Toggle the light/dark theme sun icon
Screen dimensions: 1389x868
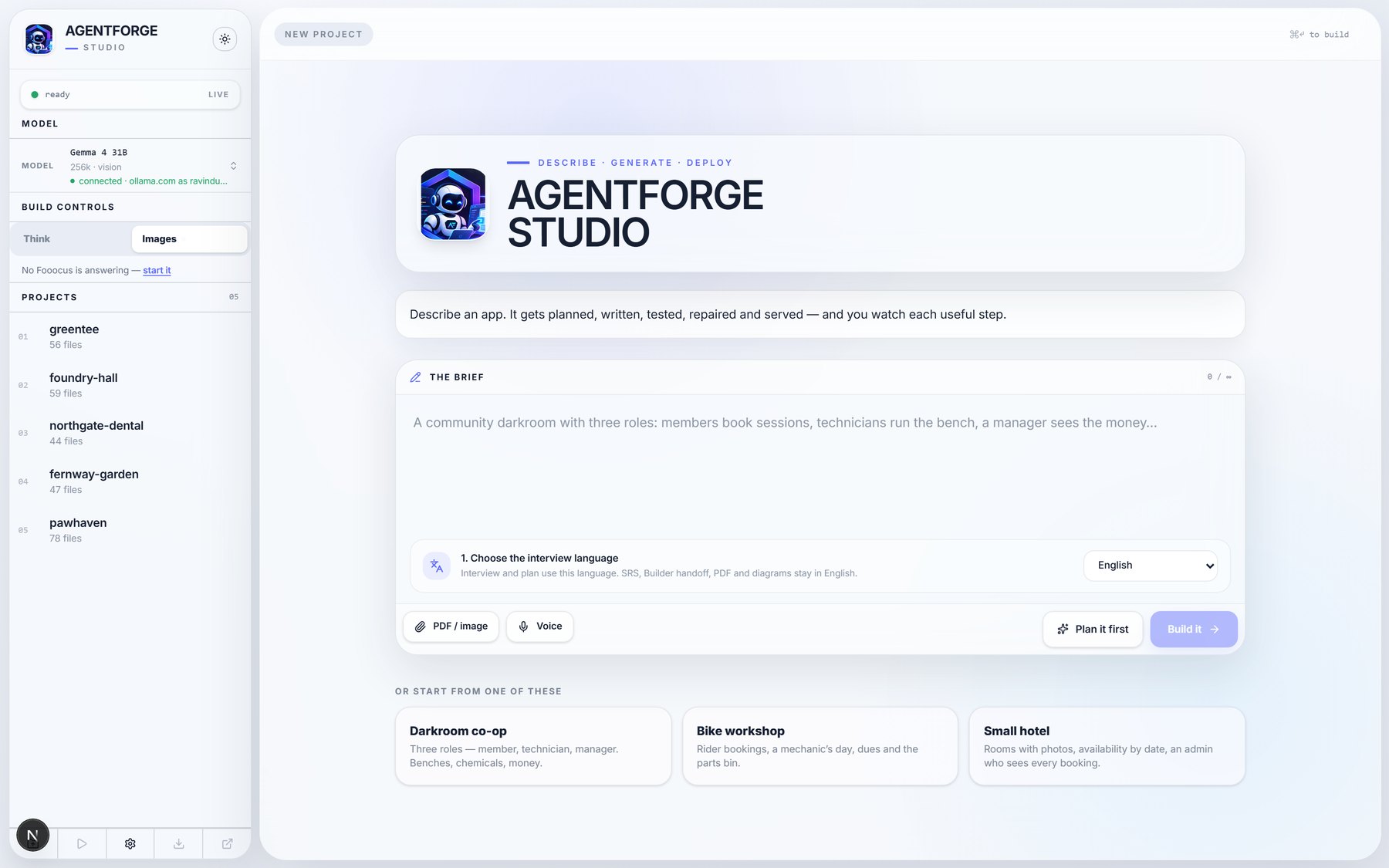(225, 39)
